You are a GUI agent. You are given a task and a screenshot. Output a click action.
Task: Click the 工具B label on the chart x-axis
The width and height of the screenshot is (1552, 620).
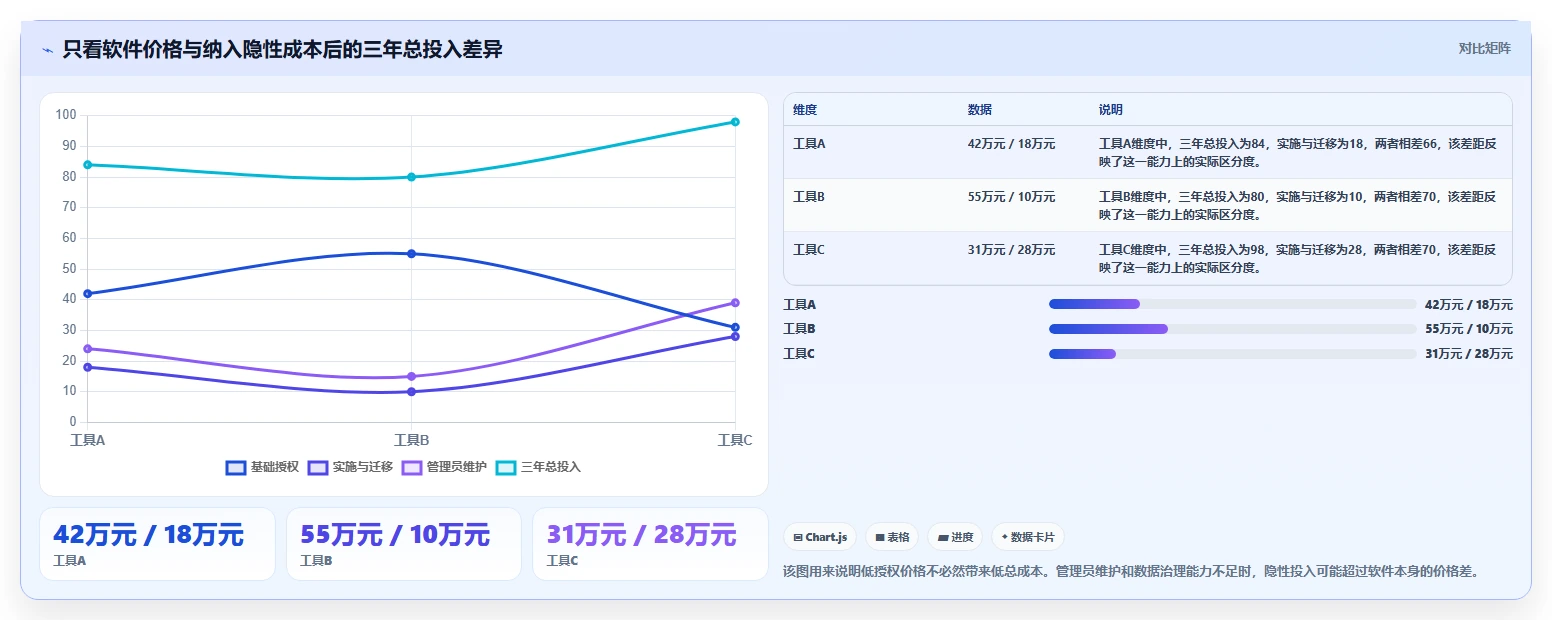click(411, 440)
